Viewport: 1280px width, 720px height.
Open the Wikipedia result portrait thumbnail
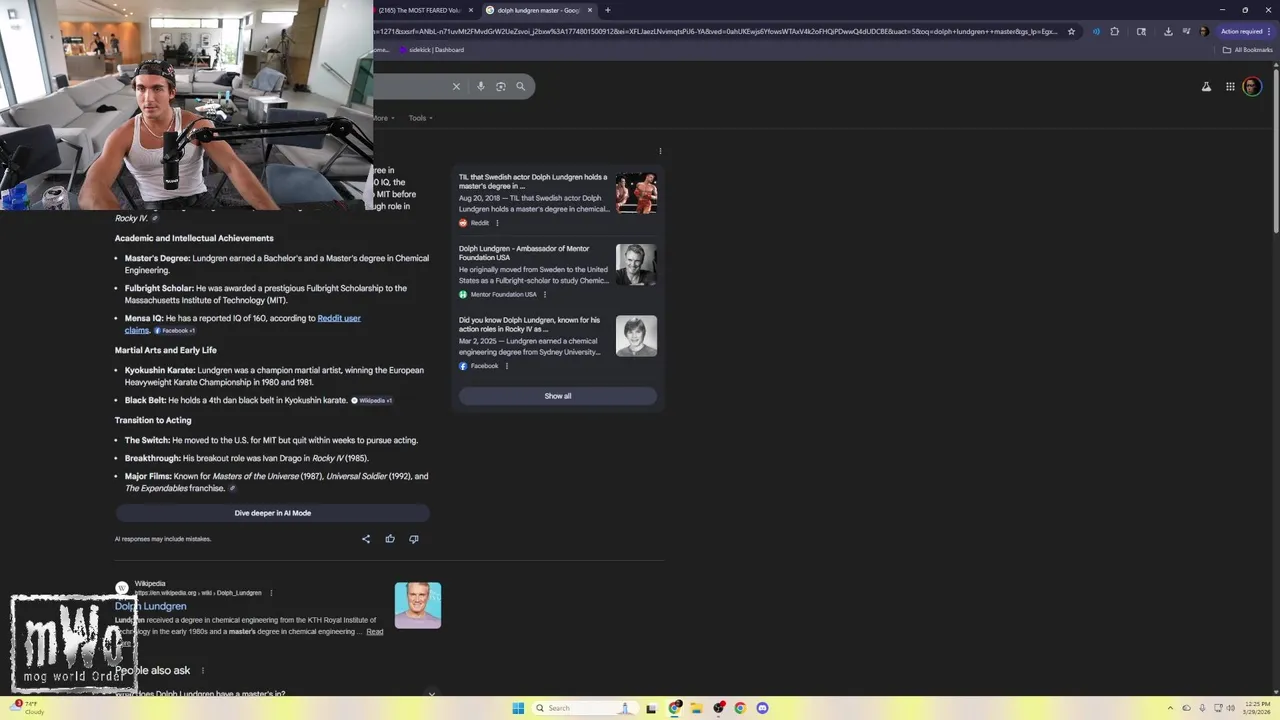pyautogui.click(x=418, y=605)
